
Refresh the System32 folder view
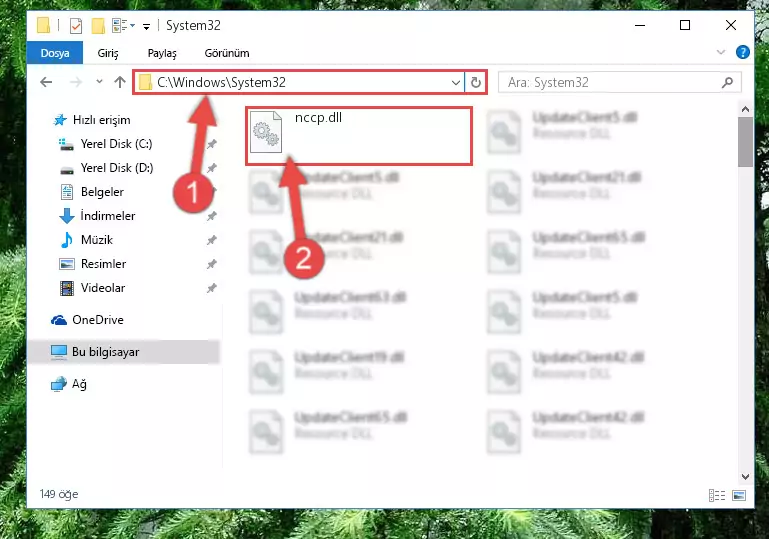click(x=476, y=82)
